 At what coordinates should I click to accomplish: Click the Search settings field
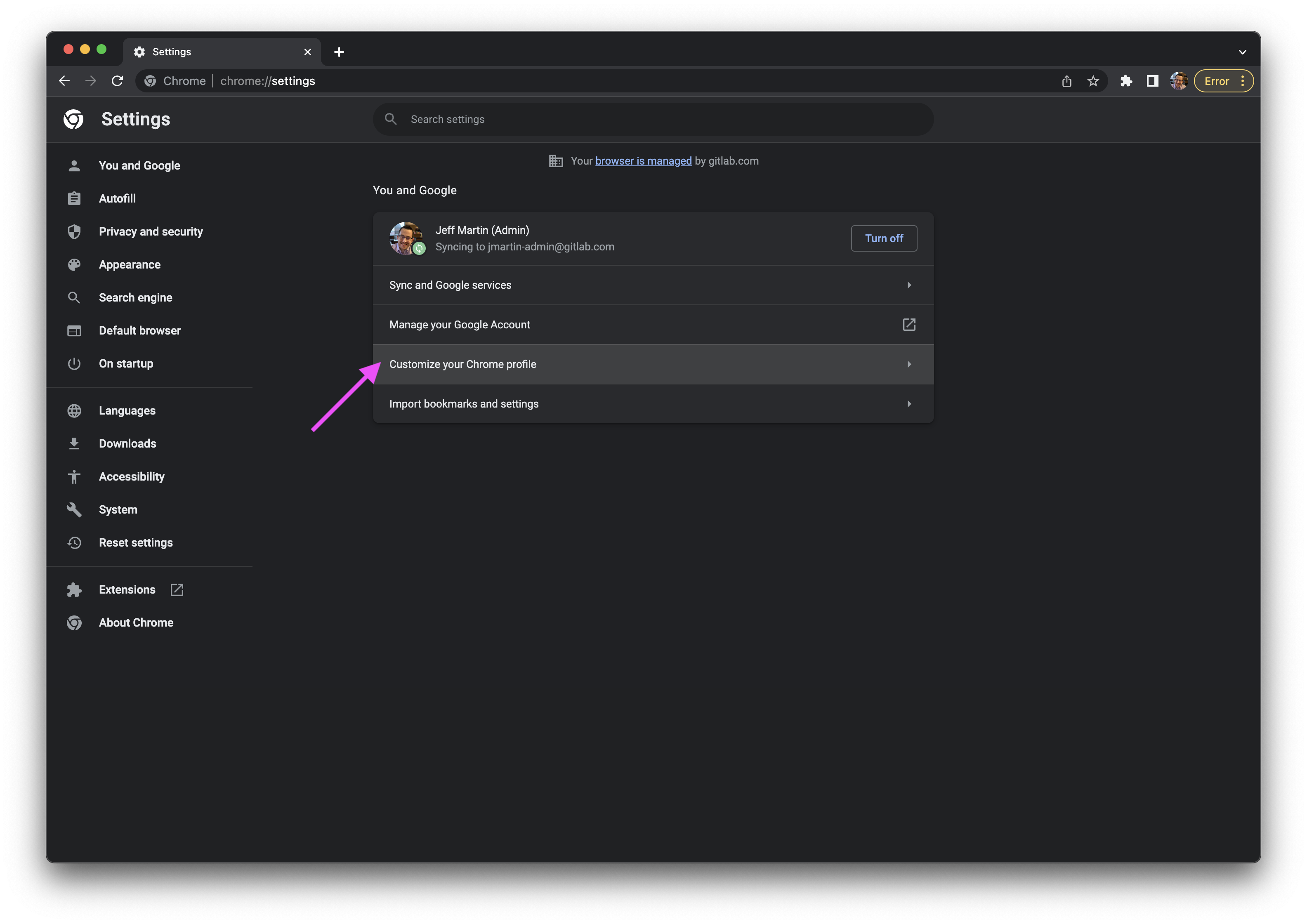(x=652, y=120)
